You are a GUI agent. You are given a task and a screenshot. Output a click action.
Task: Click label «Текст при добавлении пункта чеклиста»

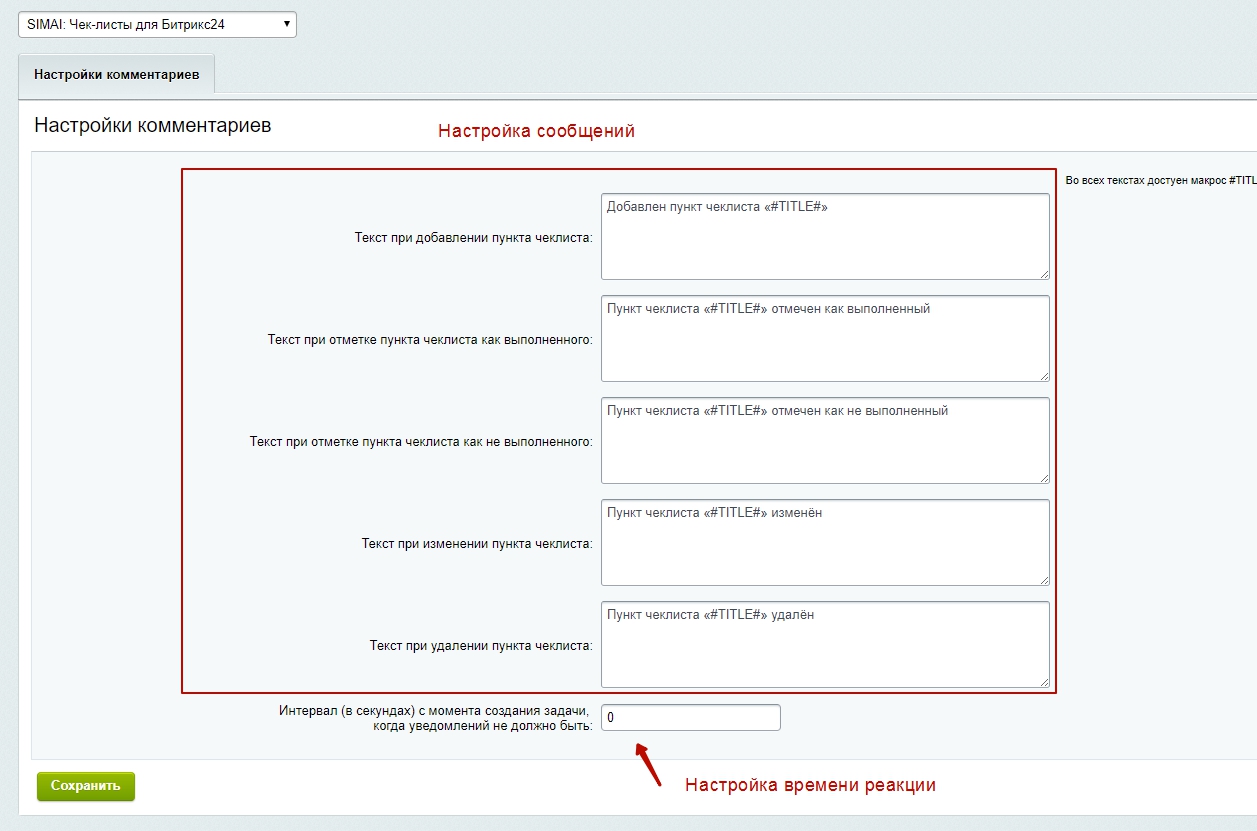[x=473, y=238]
